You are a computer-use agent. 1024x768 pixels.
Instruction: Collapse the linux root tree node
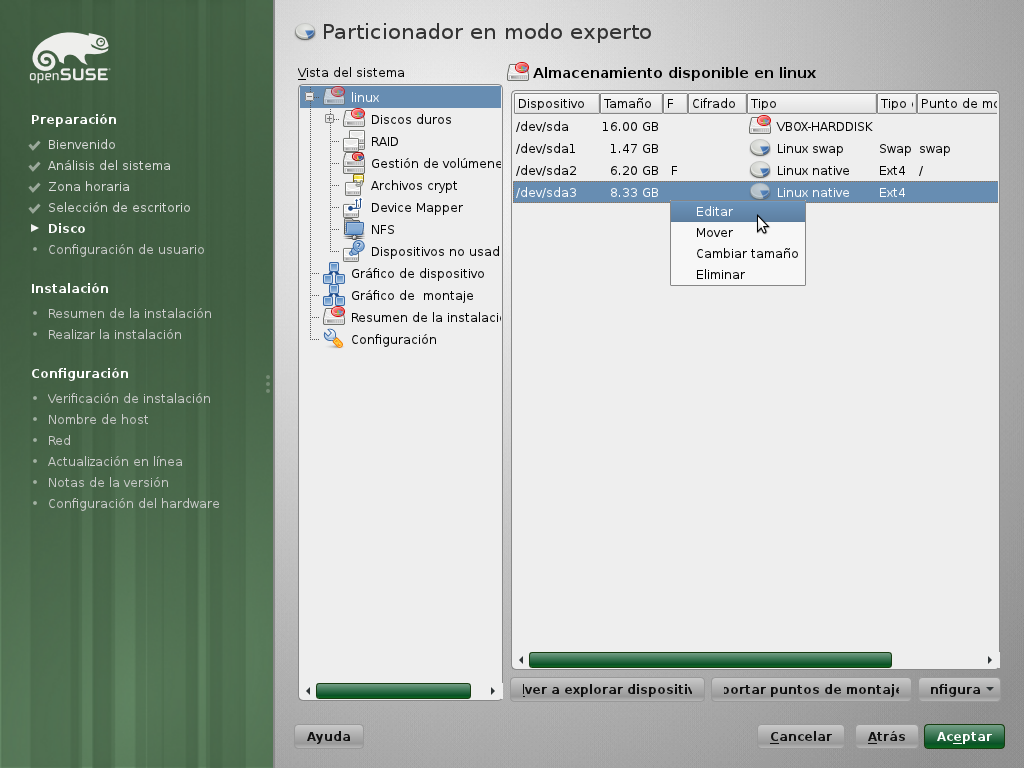tap(310, 97)
